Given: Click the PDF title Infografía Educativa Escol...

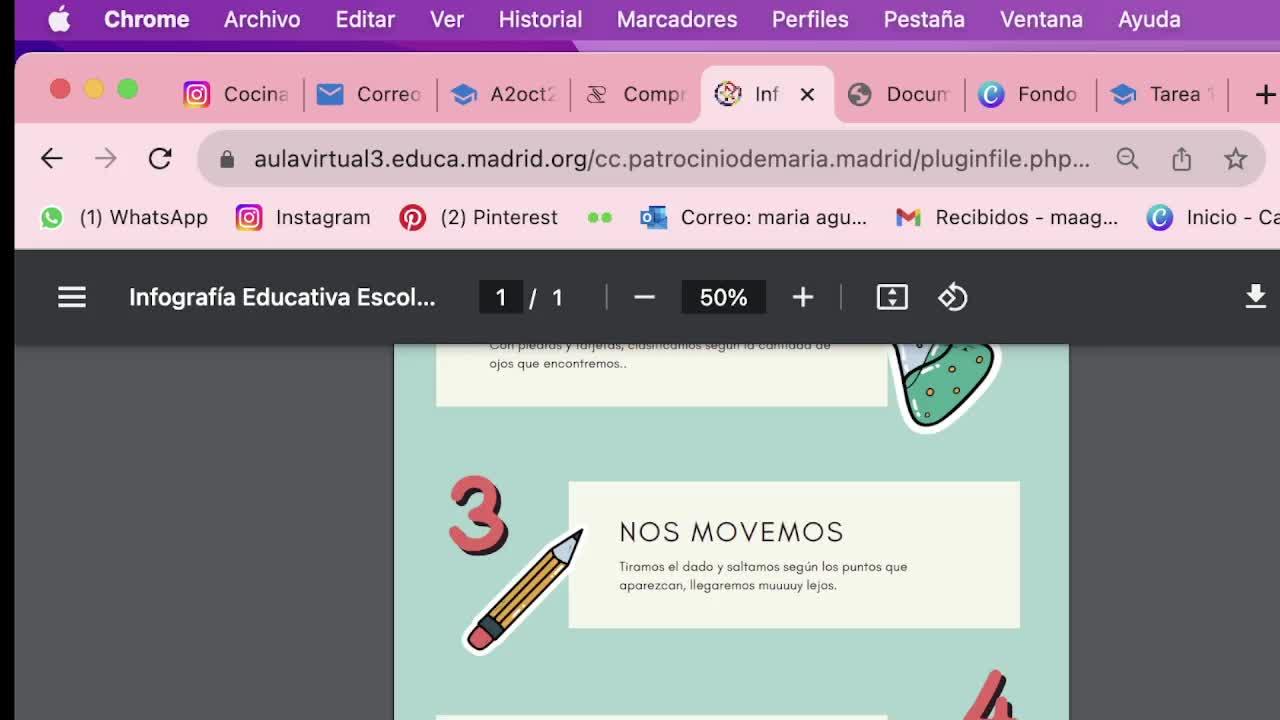Looking at the screenshot, I should pos(282,297).
